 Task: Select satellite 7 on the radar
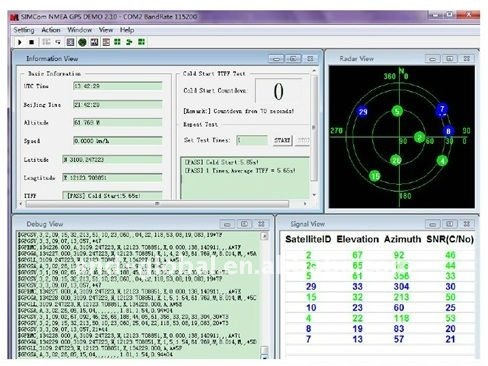tap(442, 110)
